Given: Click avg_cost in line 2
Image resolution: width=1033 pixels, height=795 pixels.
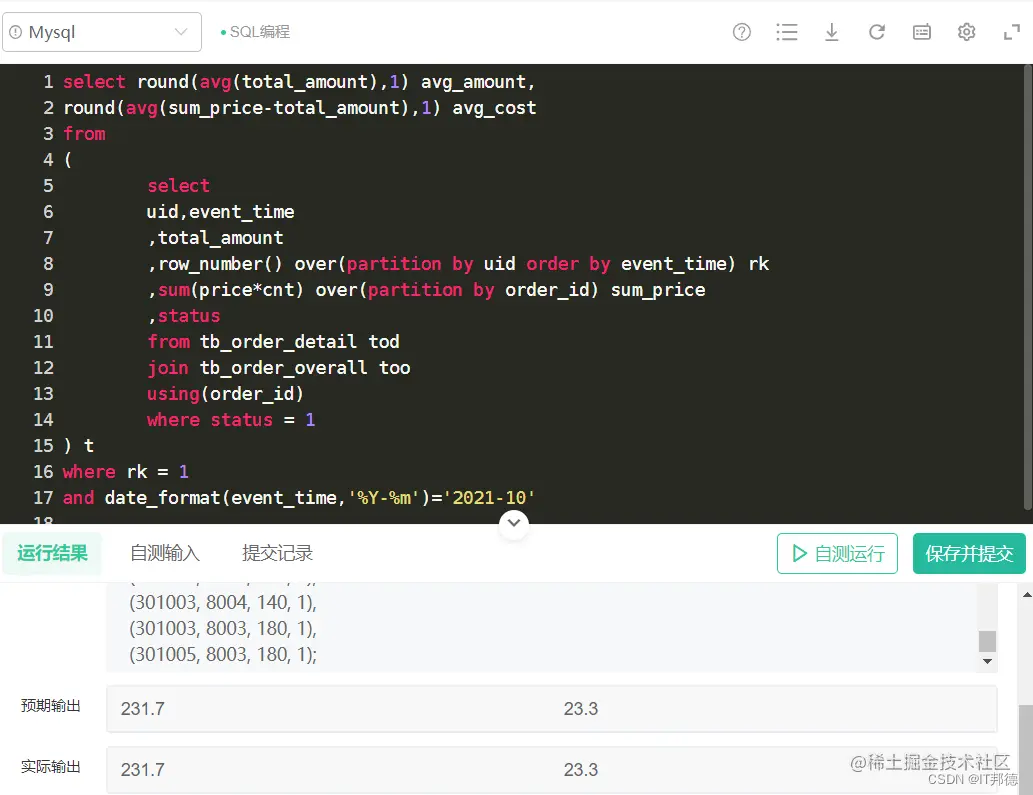Looking at the screenshot, I should [494, 108].
